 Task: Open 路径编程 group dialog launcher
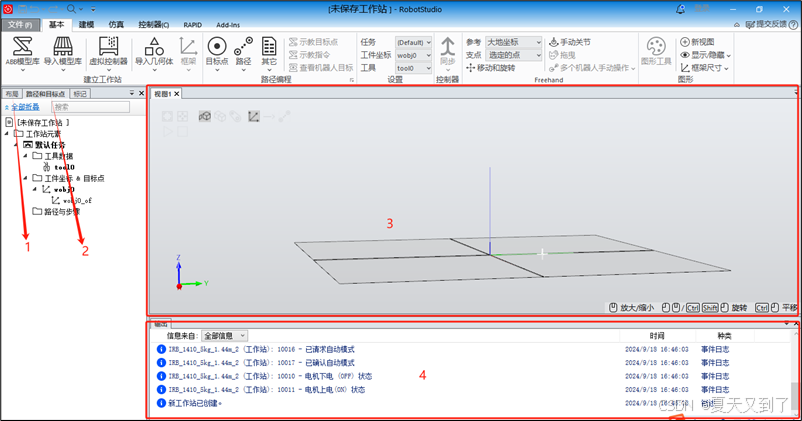coord(351,80)
